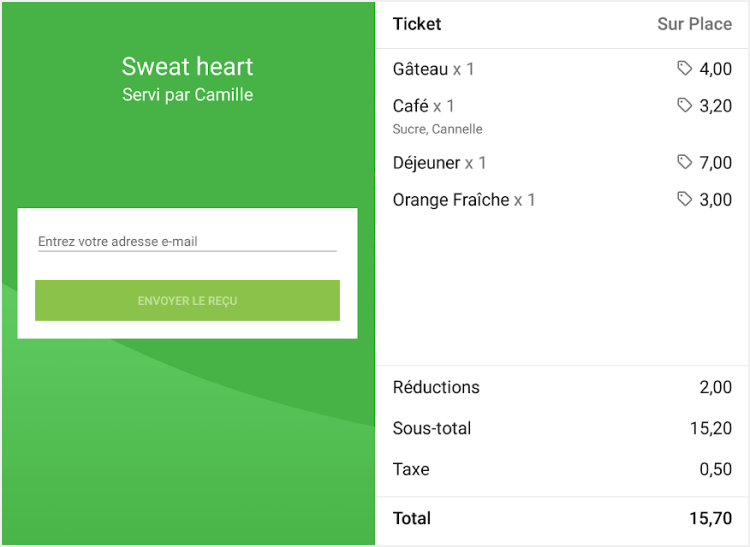Click the Taxe row value 0,50
Image resolution: width=750 pixels, height=547 pixels.
(x=715, y=469)
